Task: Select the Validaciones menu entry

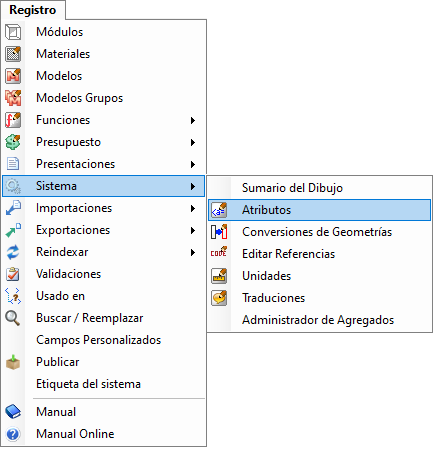Action: point(103,274)
